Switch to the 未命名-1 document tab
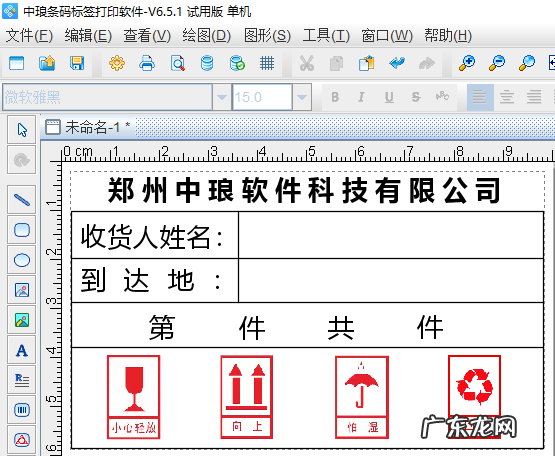 pyautogui.click(x=88, y=127)
